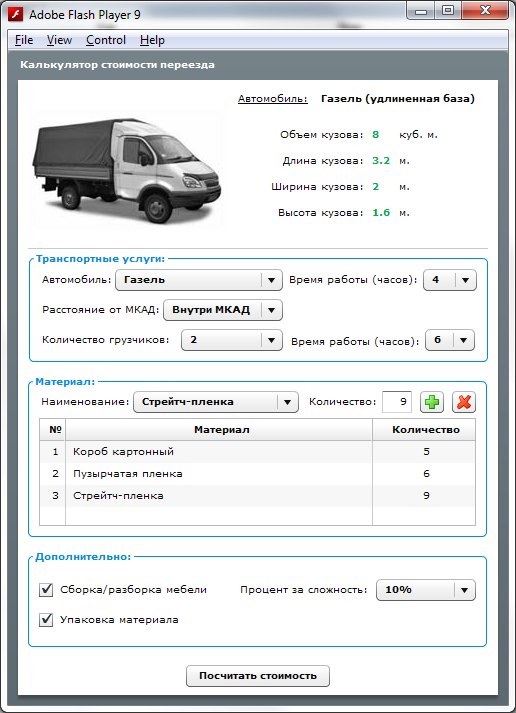
Task: Select the Пузырчатая пленка table row
Action: point(257,473)
